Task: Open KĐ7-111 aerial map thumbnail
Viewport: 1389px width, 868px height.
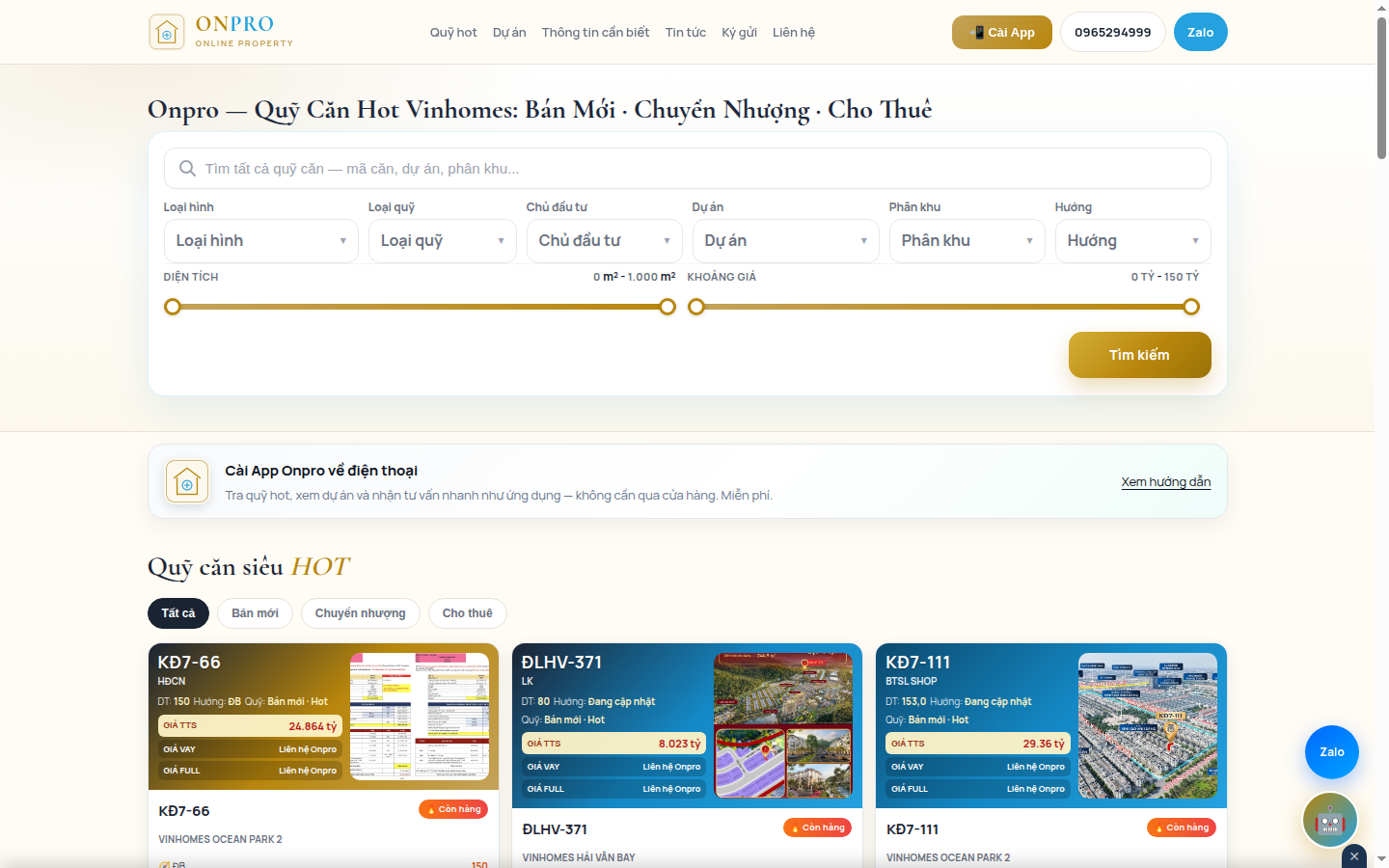Action: click(1148, 725)
